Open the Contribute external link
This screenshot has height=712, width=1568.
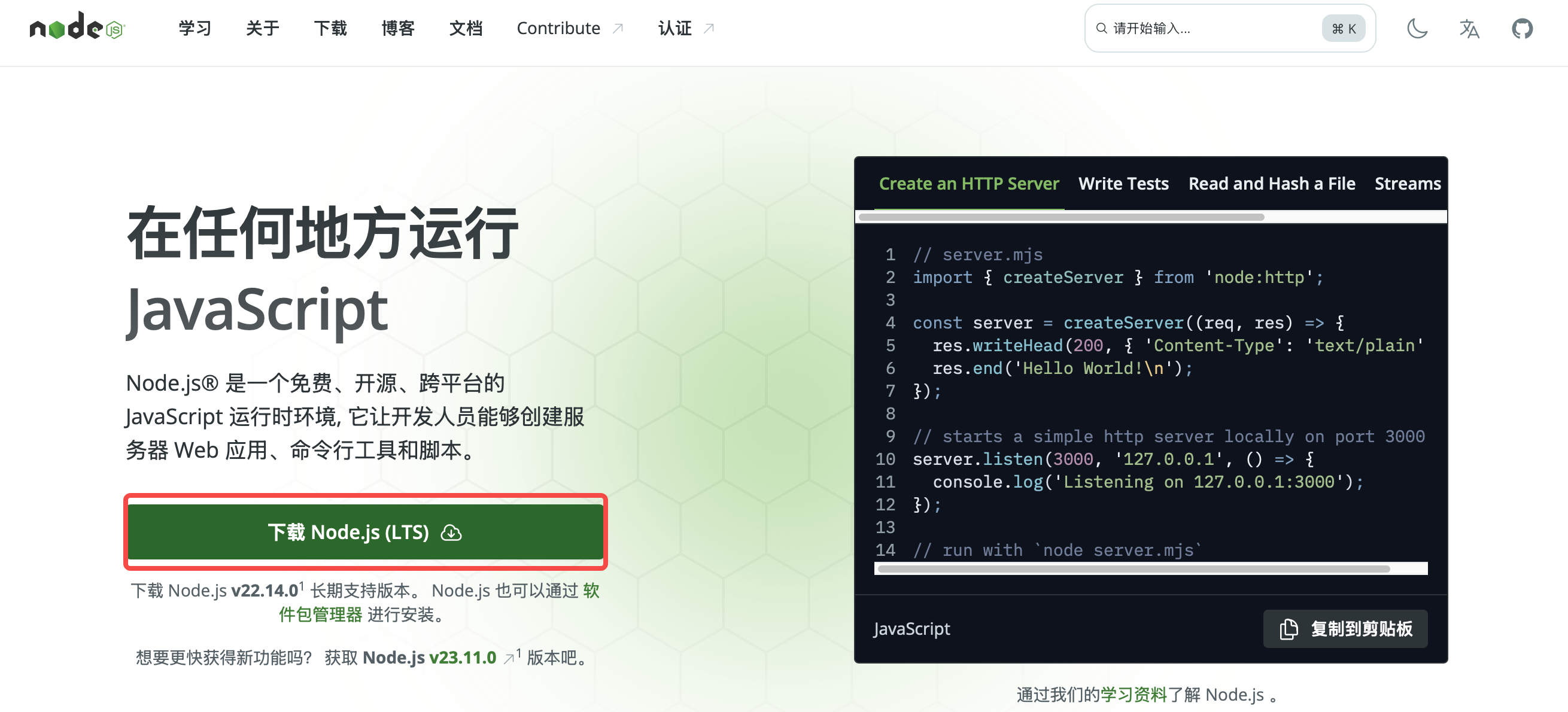tap(570, 28)
